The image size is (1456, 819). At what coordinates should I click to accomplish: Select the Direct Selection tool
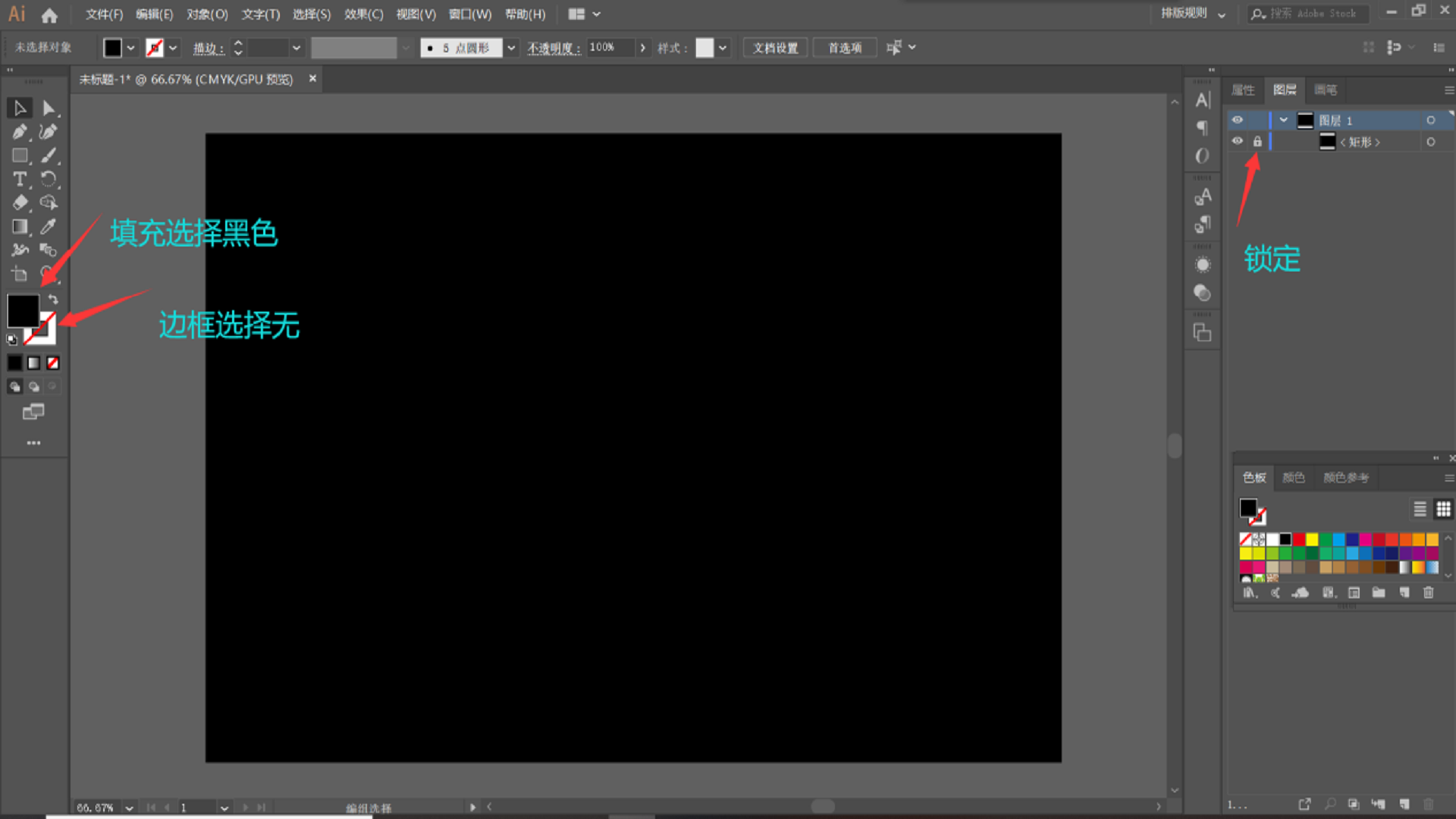coord(48,108)
